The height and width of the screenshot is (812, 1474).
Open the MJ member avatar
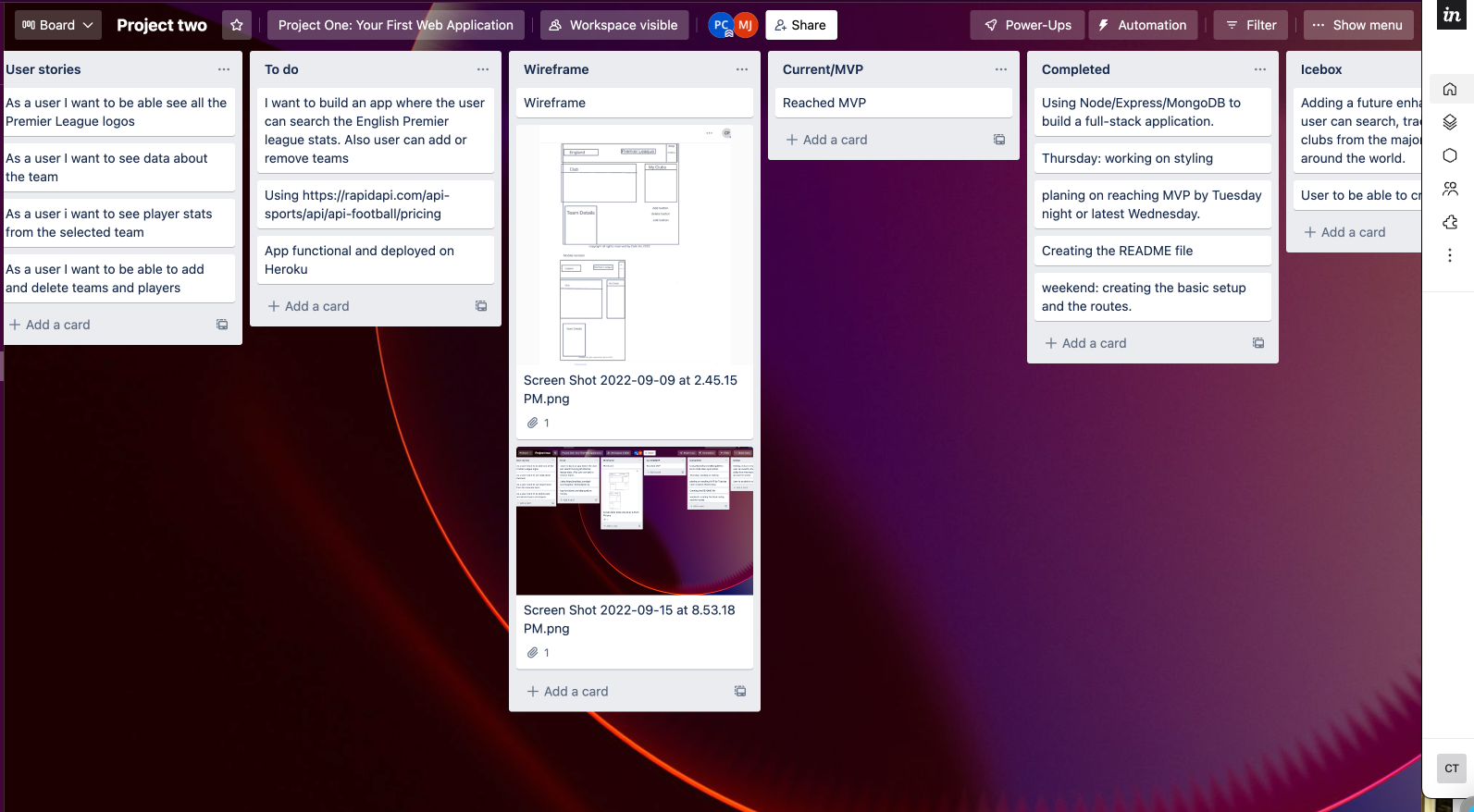pos(745,25)
